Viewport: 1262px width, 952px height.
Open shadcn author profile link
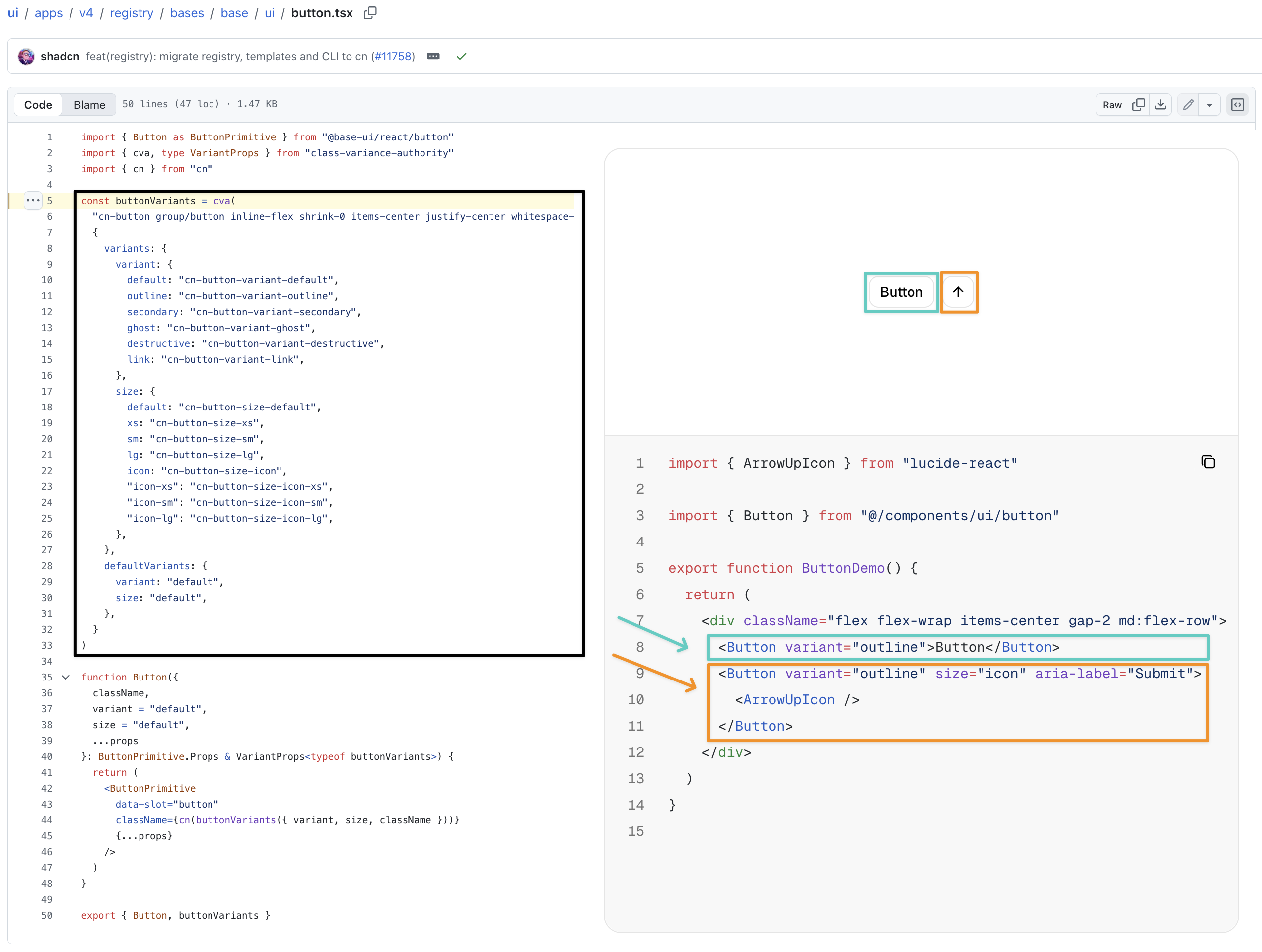(60, 56)
